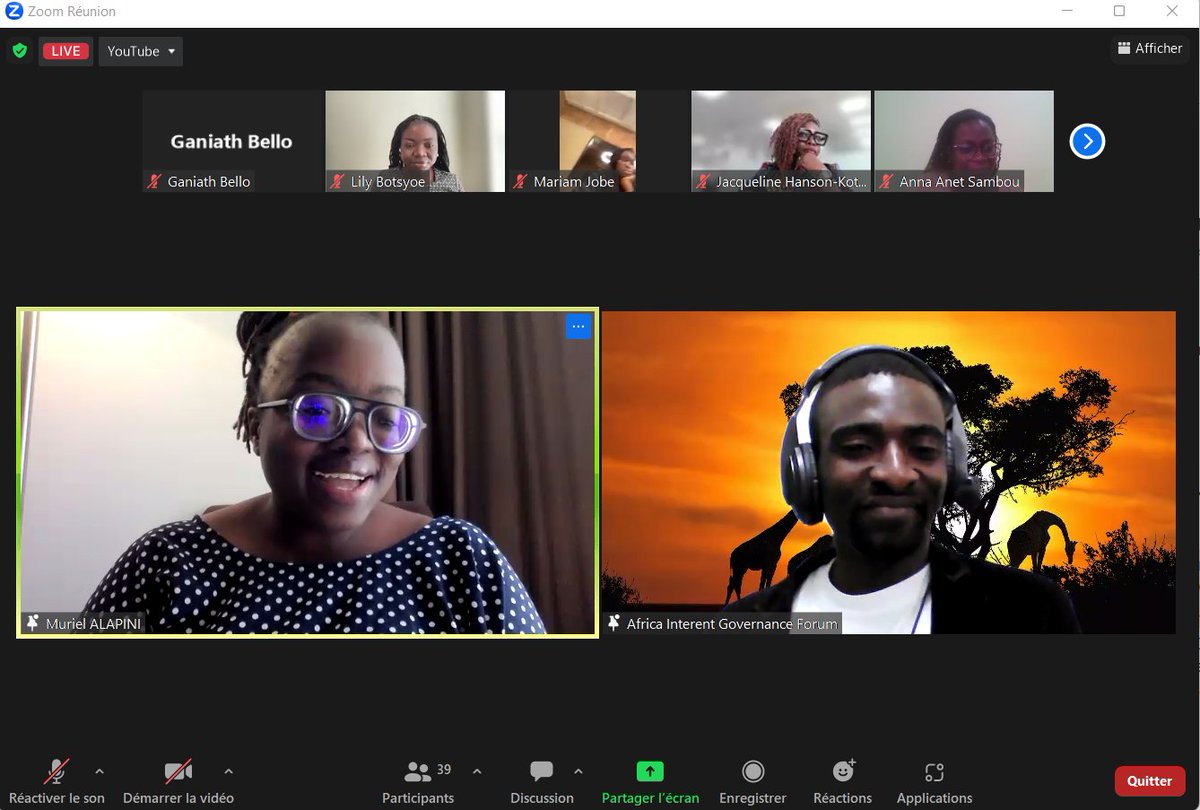Maximize the Zoom Réunion window
Image resolution: width=1200 pixels, height=810 pixels.
click(1119, 11)
